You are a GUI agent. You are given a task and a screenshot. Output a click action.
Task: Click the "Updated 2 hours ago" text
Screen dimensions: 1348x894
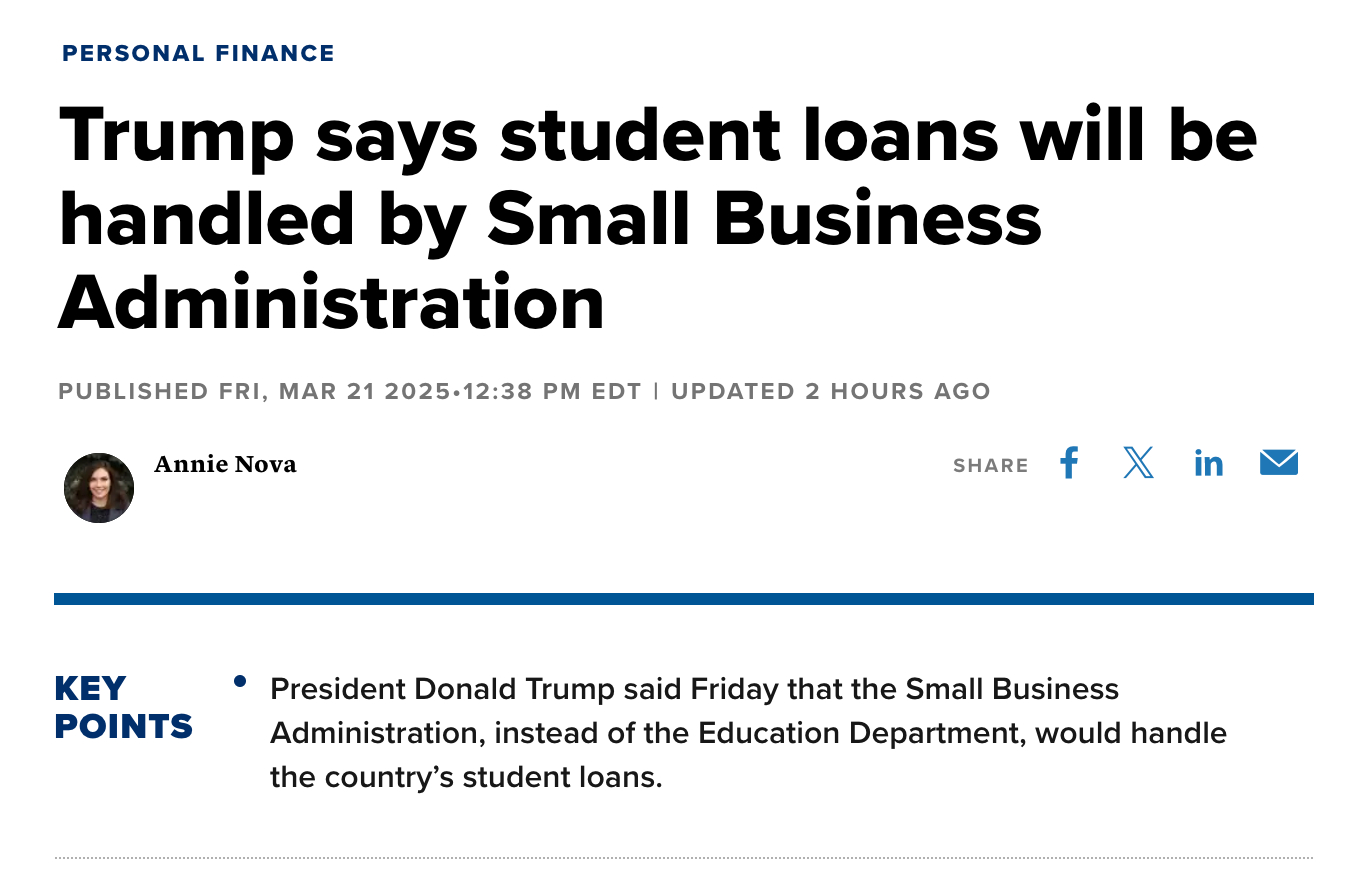pyautogui.click(x=830, y=391)
